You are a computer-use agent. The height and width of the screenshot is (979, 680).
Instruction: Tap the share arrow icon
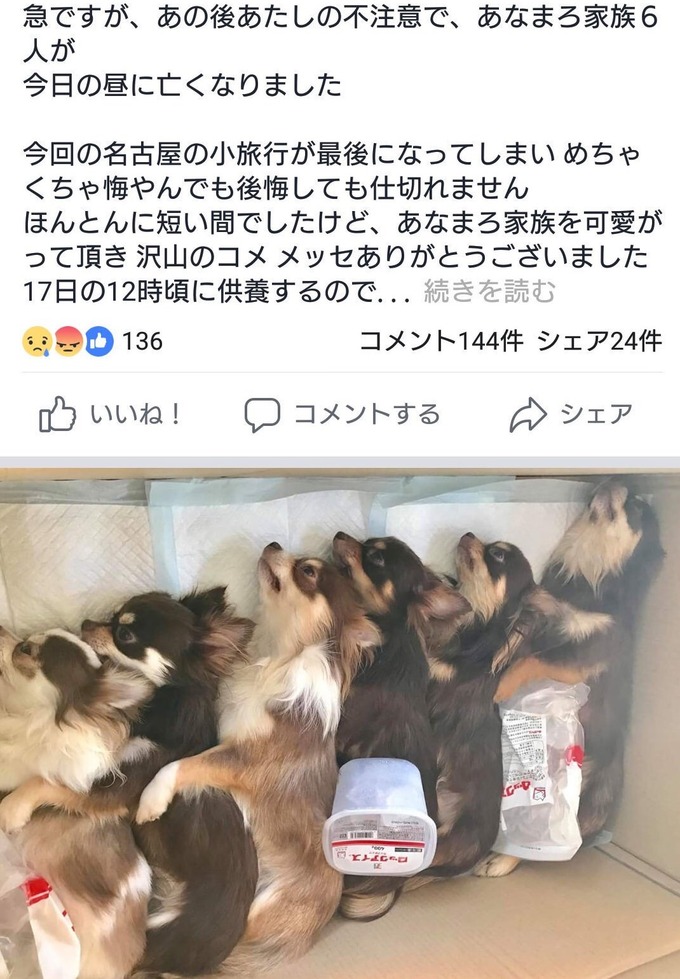(x=528, y=415)
